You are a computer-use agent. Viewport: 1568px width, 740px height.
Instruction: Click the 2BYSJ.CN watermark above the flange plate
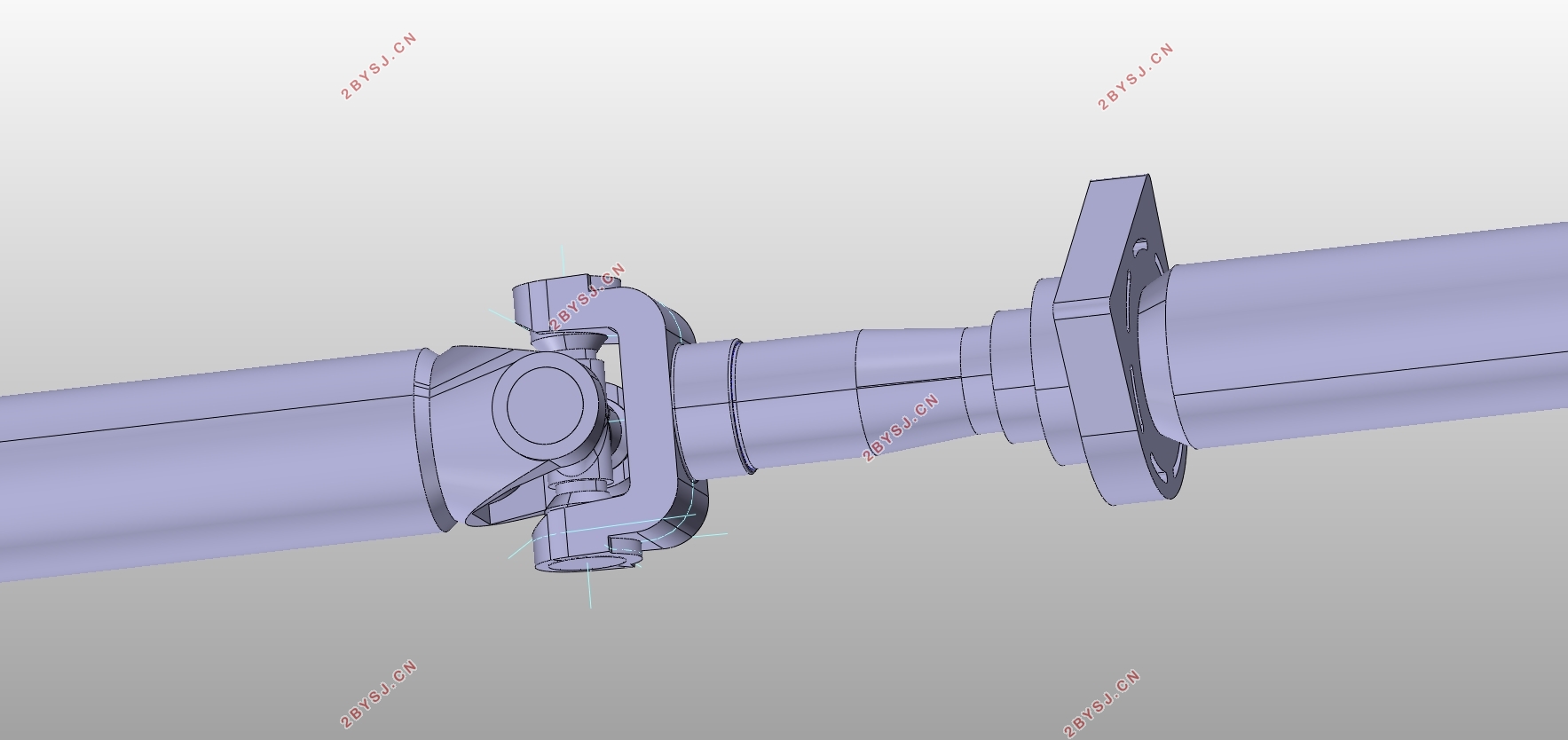(x=1136, y=76)
